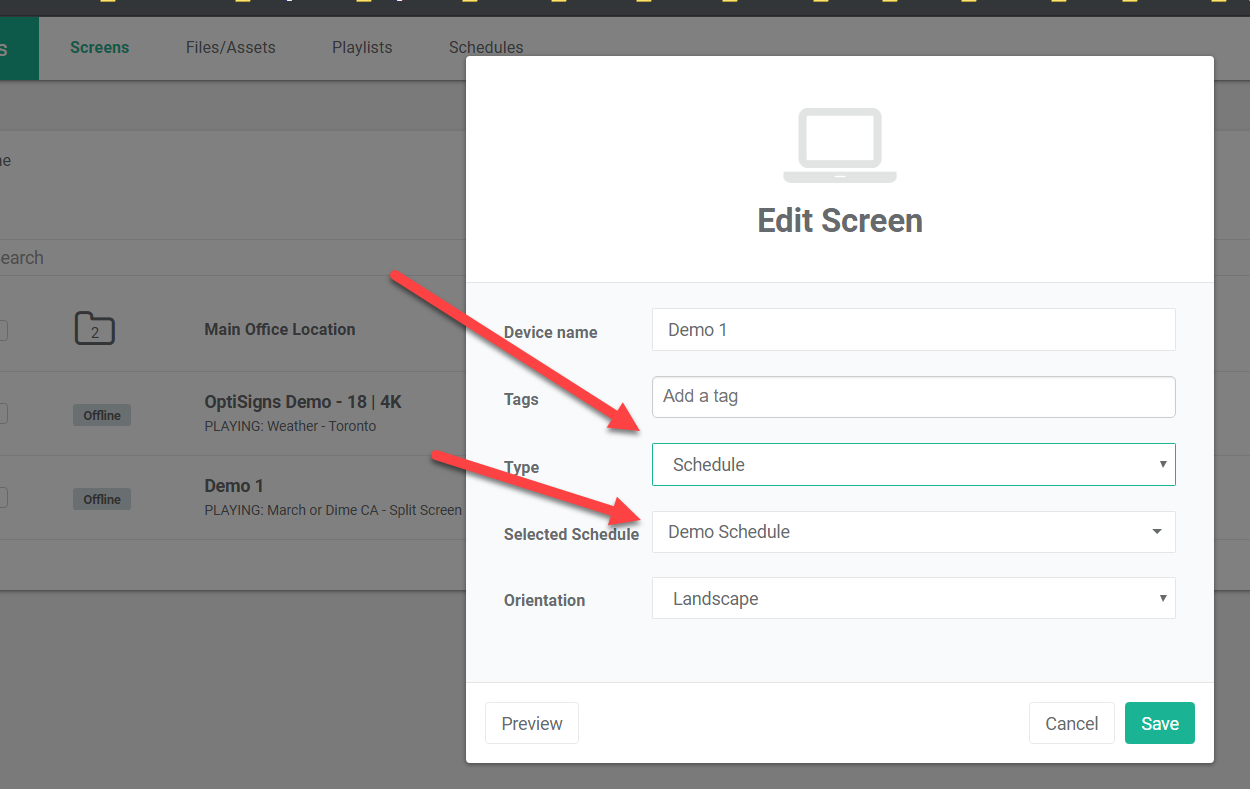This screenshot has width=1250, height=789.
Task: Select the Screens tab
Action: [x=99, y=47]
